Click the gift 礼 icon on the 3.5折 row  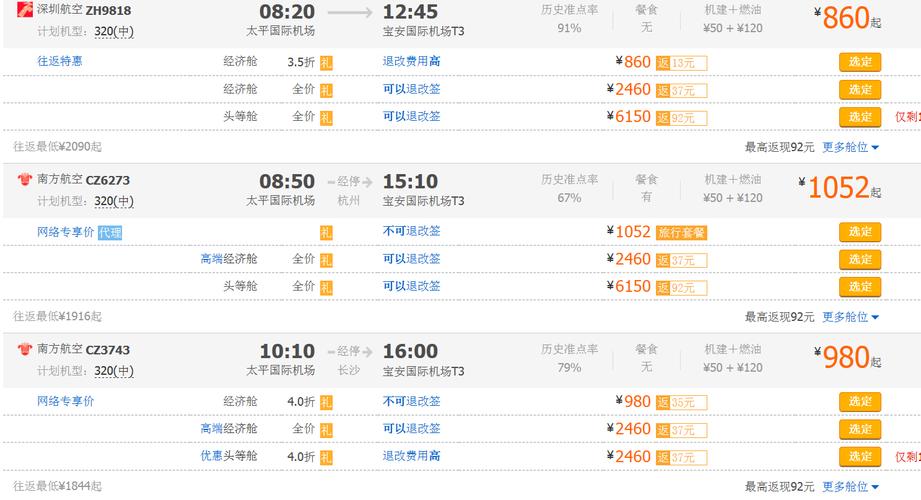coord(326,62)
